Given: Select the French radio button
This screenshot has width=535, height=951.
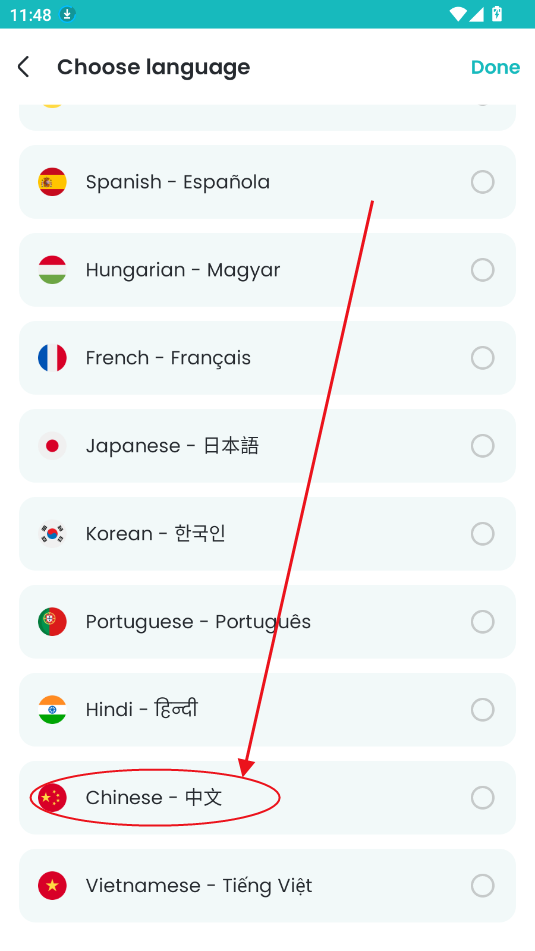Looking at the screenshot, I should point(483,358).
